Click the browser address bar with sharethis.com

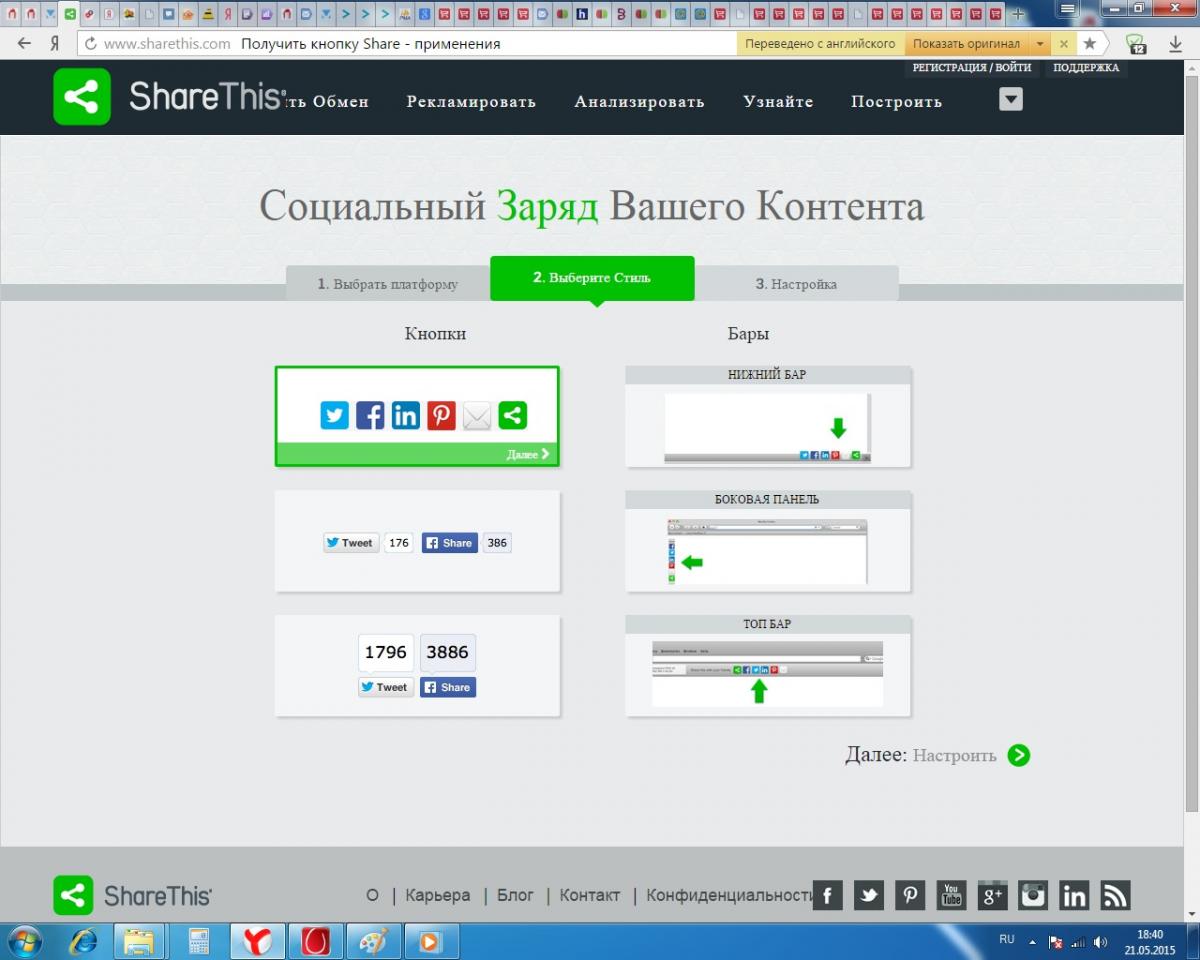[x=400, y=44]
